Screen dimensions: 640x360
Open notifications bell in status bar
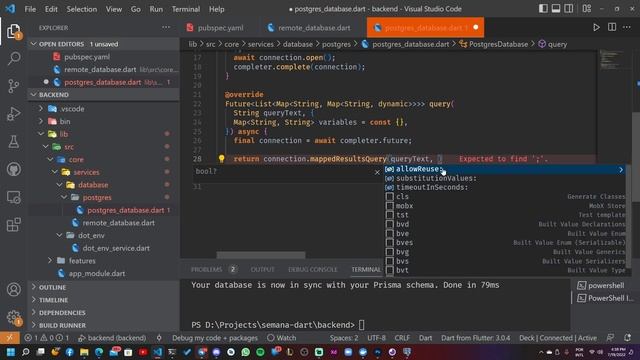tap(627, 338)
